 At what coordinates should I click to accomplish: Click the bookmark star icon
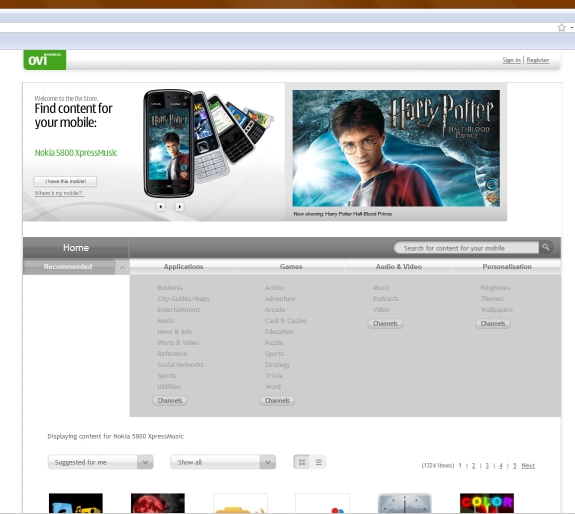click(x=561, y=28)
